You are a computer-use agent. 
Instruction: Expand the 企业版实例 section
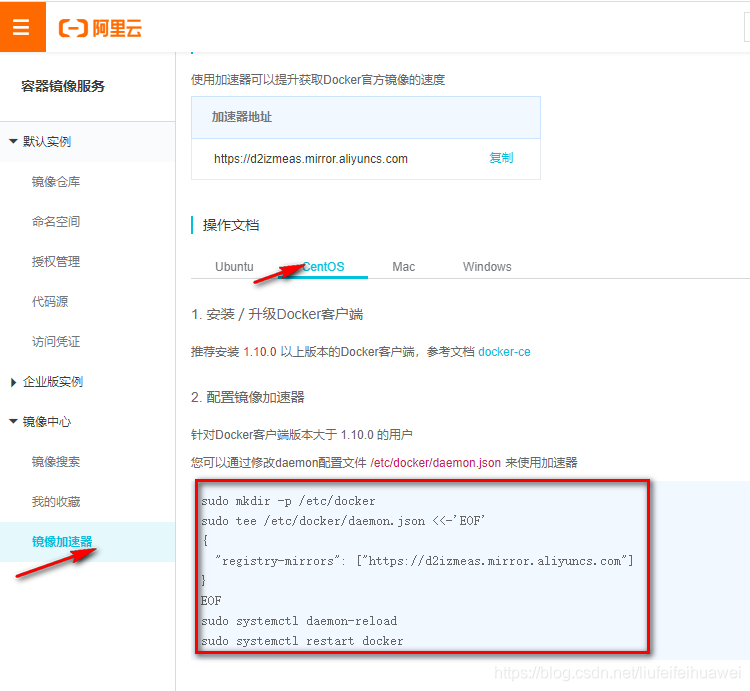(x=46, y=382)
